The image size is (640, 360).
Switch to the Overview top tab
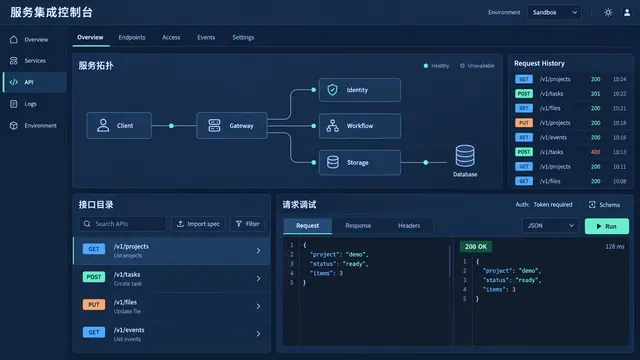pos(90,38)
